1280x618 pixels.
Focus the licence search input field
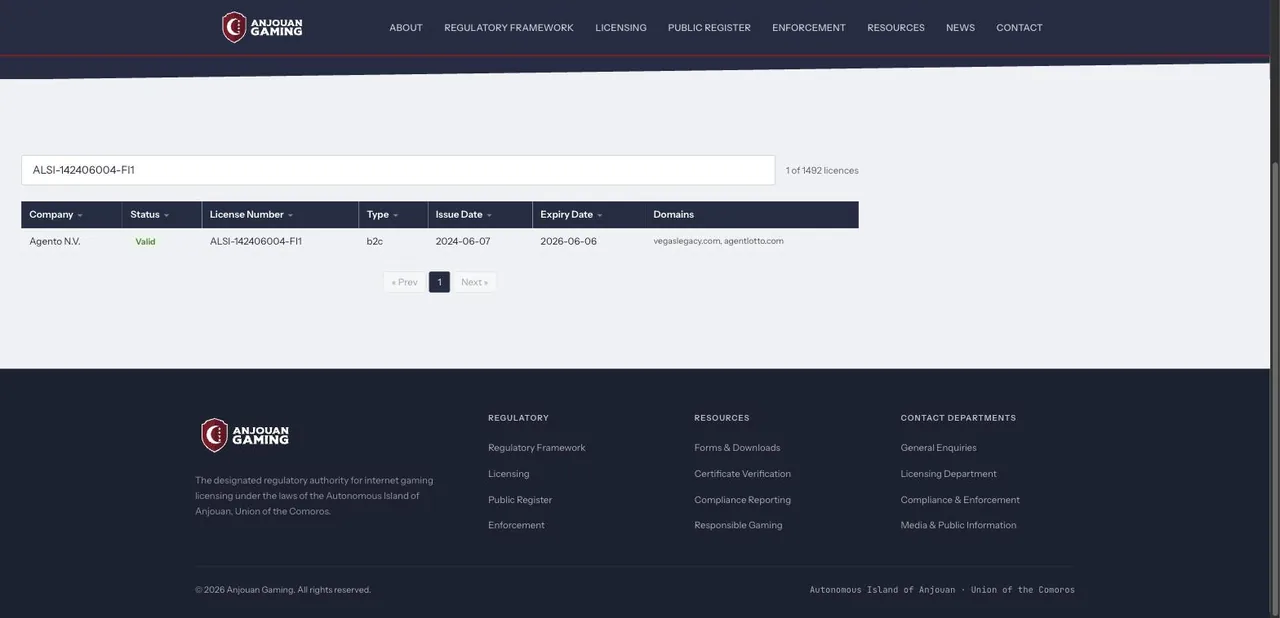click(x=398, y=170)
